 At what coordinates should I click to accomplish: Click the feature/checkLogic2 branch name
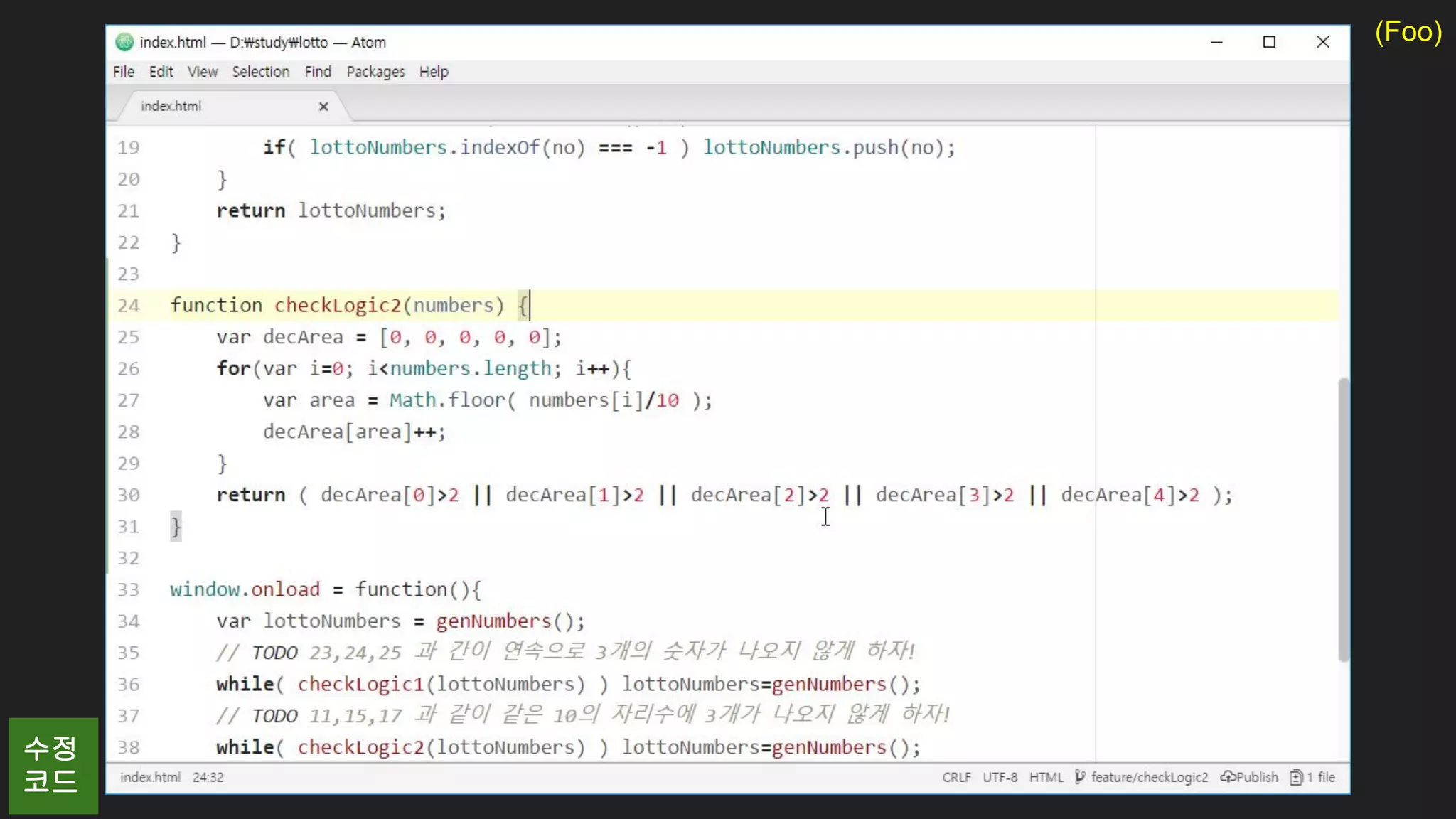(x=1149, y=777)
